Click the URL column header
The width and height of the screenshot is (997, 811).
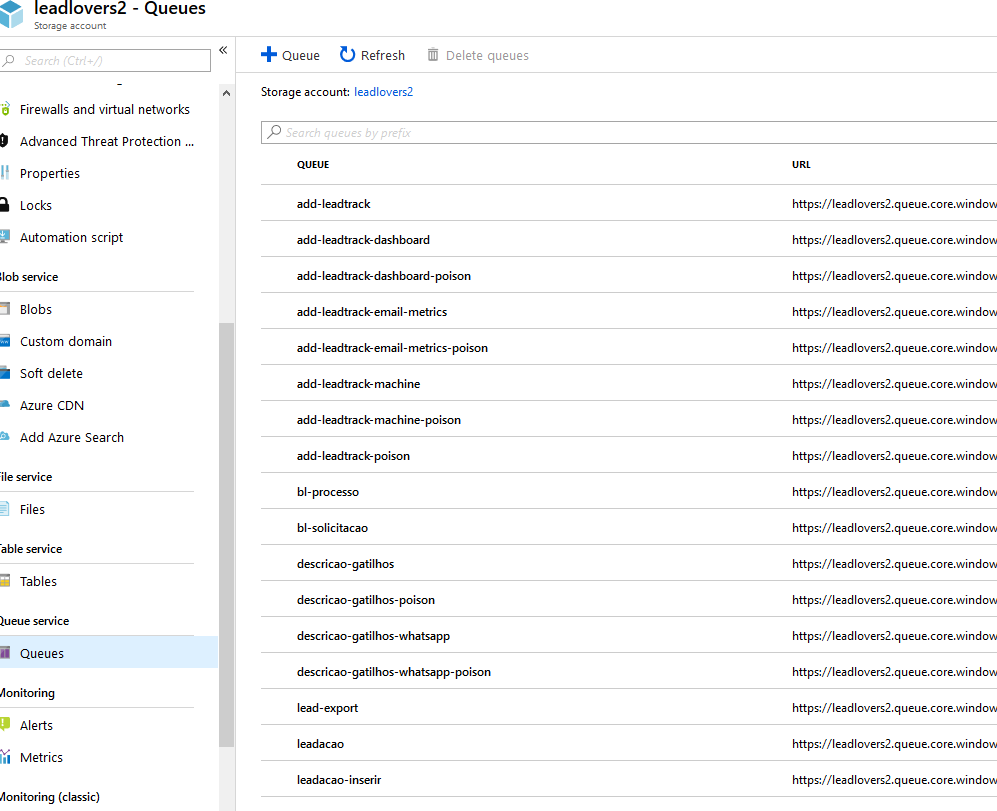pos(801,164)
